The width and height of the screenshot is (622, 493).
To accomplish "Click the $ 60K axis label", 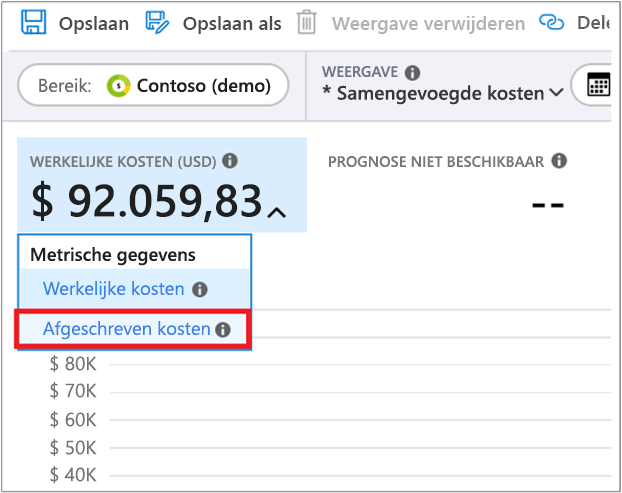I will (x=73, y=420).
